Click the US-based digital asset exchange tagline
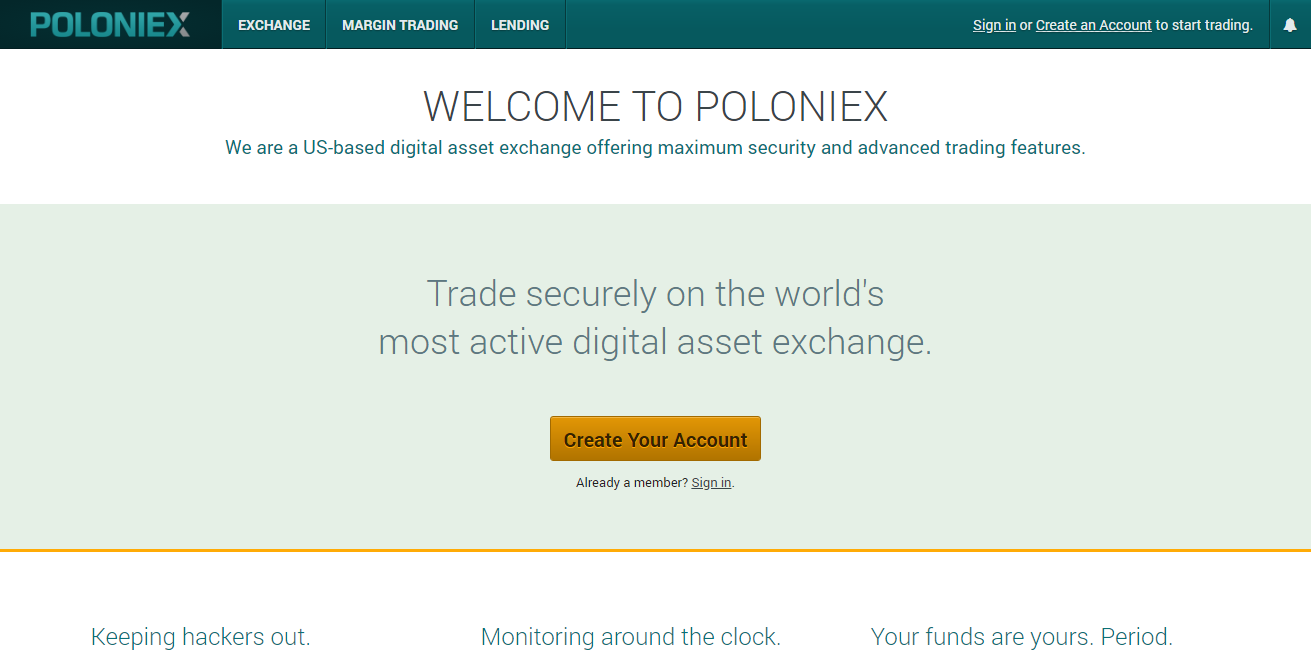 pyautogui.click(x=655, y=148)
